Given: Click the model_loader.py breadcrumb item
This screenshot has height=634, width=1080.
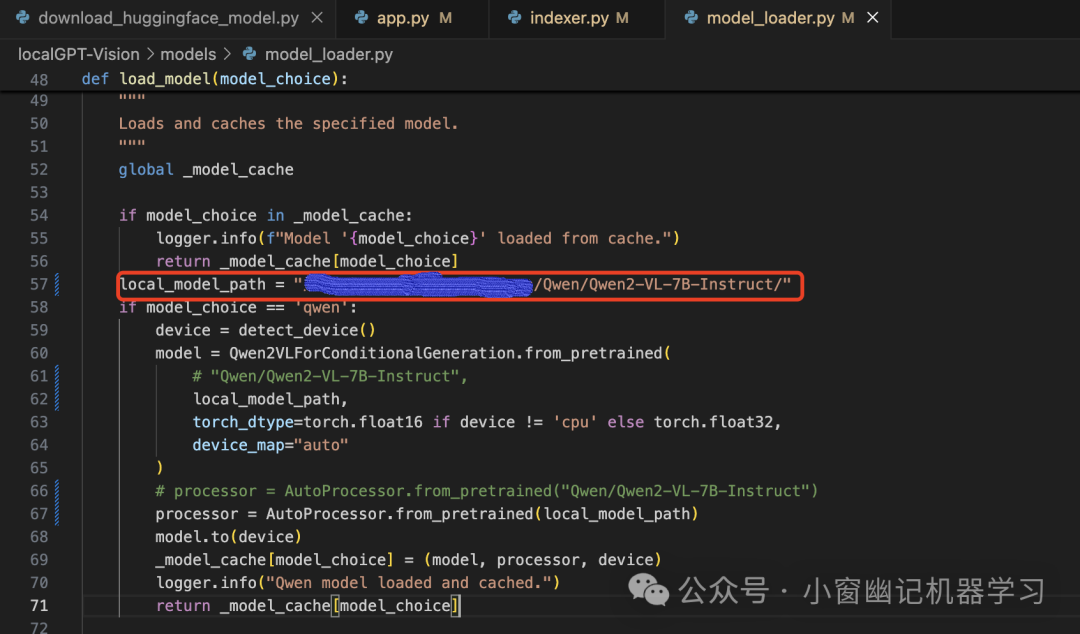Looking at the screenshot, I should tap(329, 54).
